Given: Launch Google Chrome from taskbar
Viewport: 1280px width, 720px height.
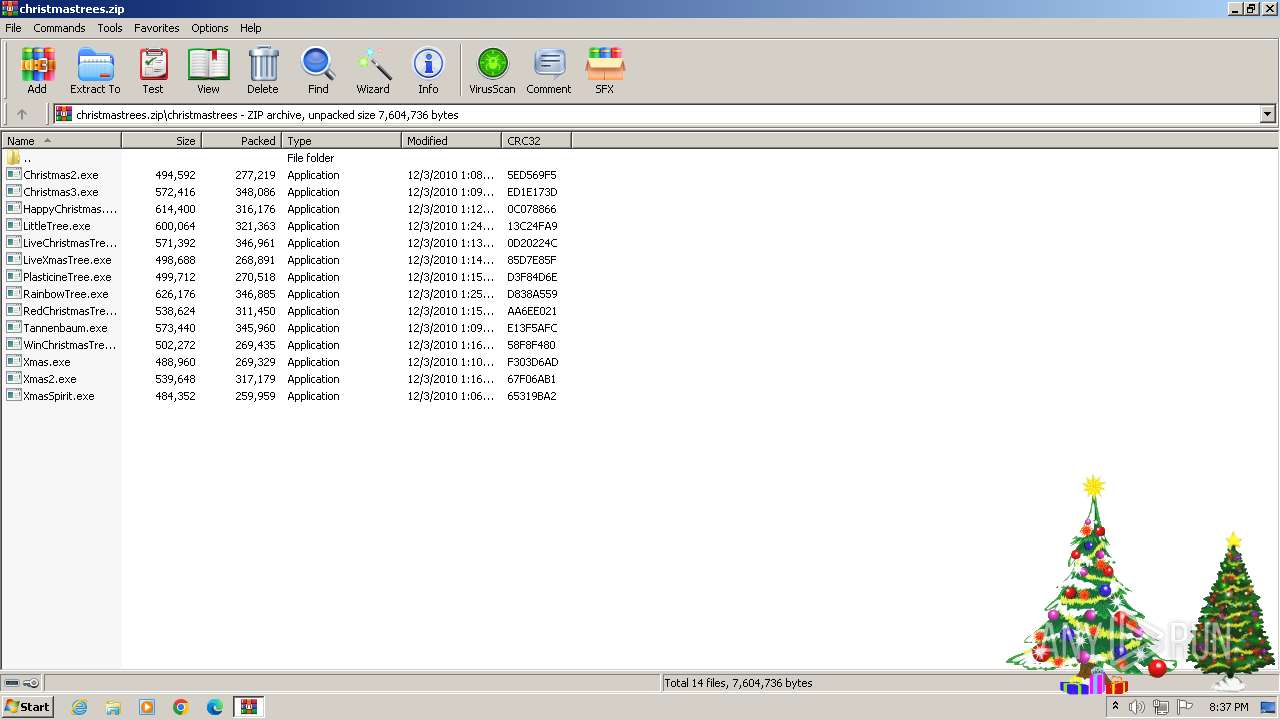Looking at the screenshot, I should [x=181, y=707].
